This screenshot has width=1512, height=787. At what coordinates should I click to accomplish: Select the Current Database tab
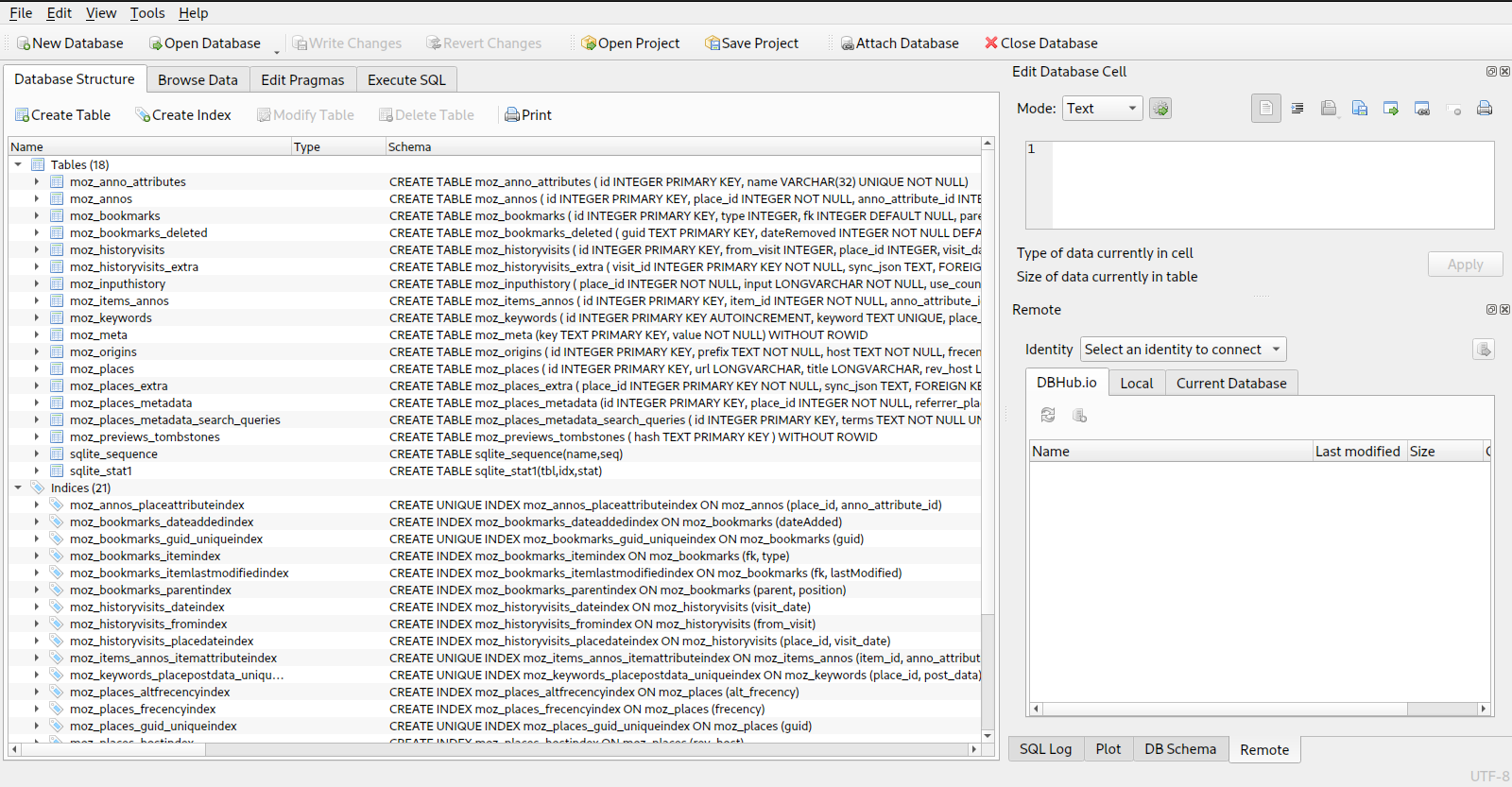click(x=1231, y=383)
